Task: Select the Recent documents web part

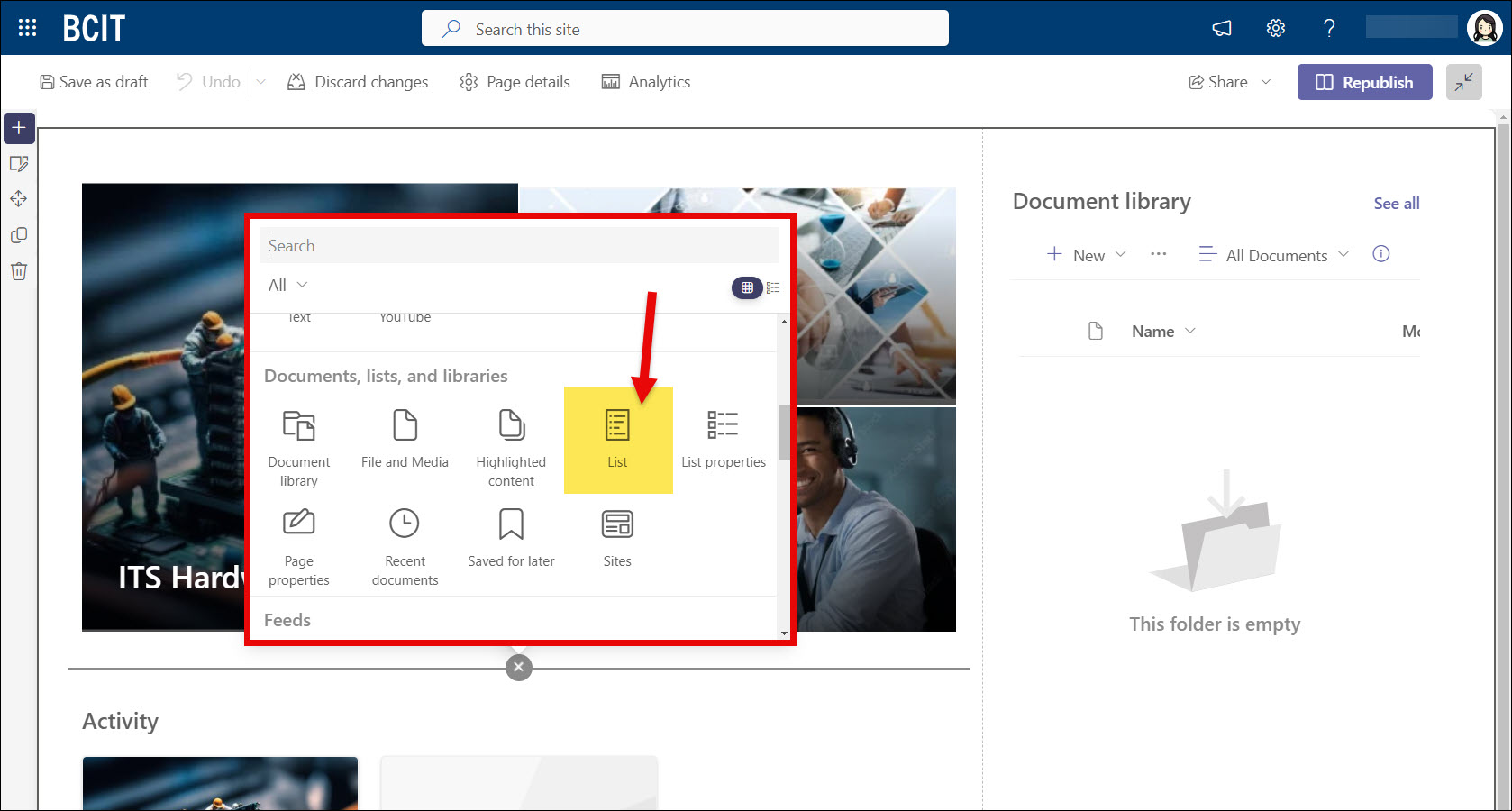Action: click(x=405, y=546)
